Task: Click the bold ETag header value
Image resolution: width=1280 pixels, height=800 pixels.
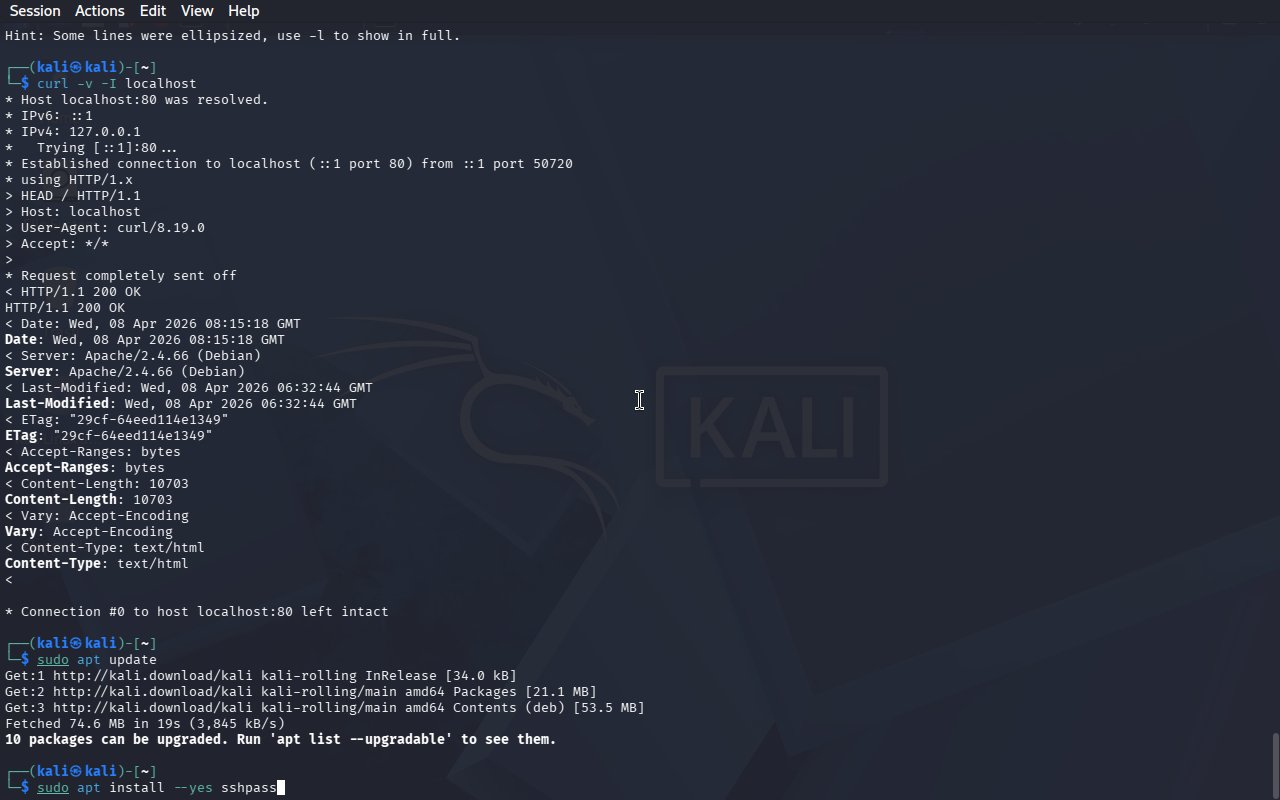Action: [x=133, y=436]
